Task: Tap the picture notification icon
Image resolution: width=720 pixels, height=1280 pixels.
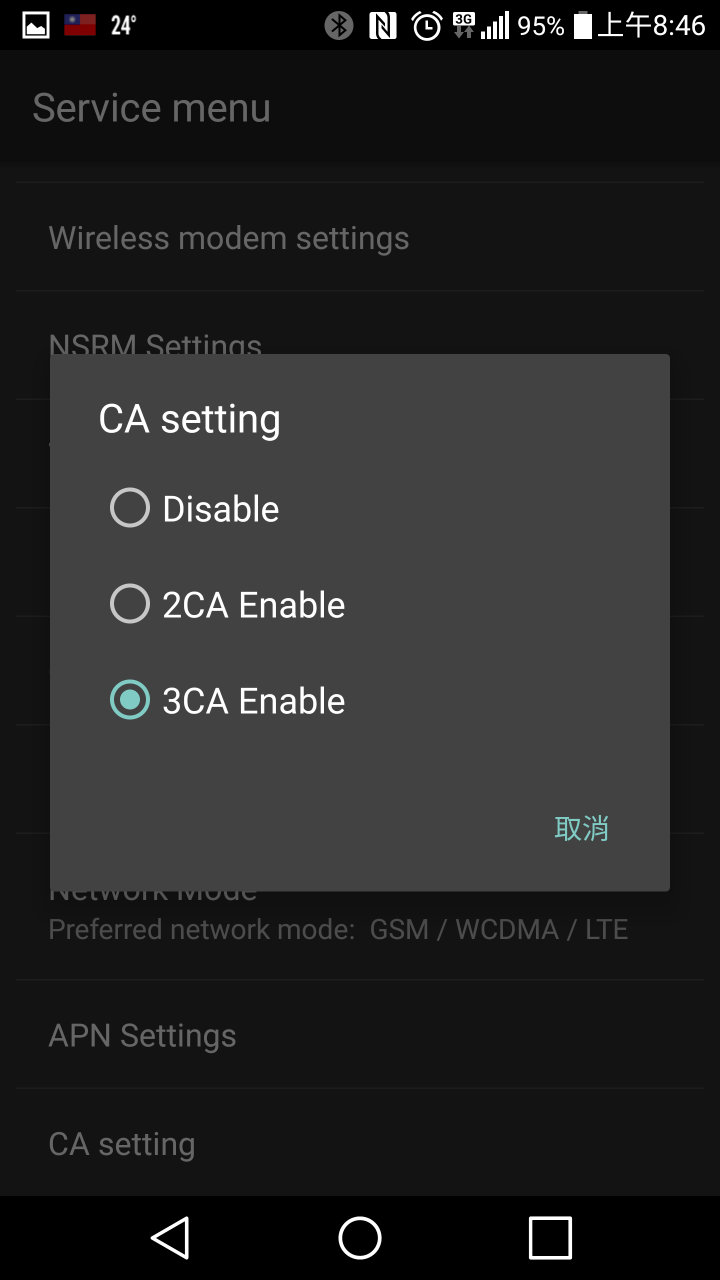Action: [36, 25]
